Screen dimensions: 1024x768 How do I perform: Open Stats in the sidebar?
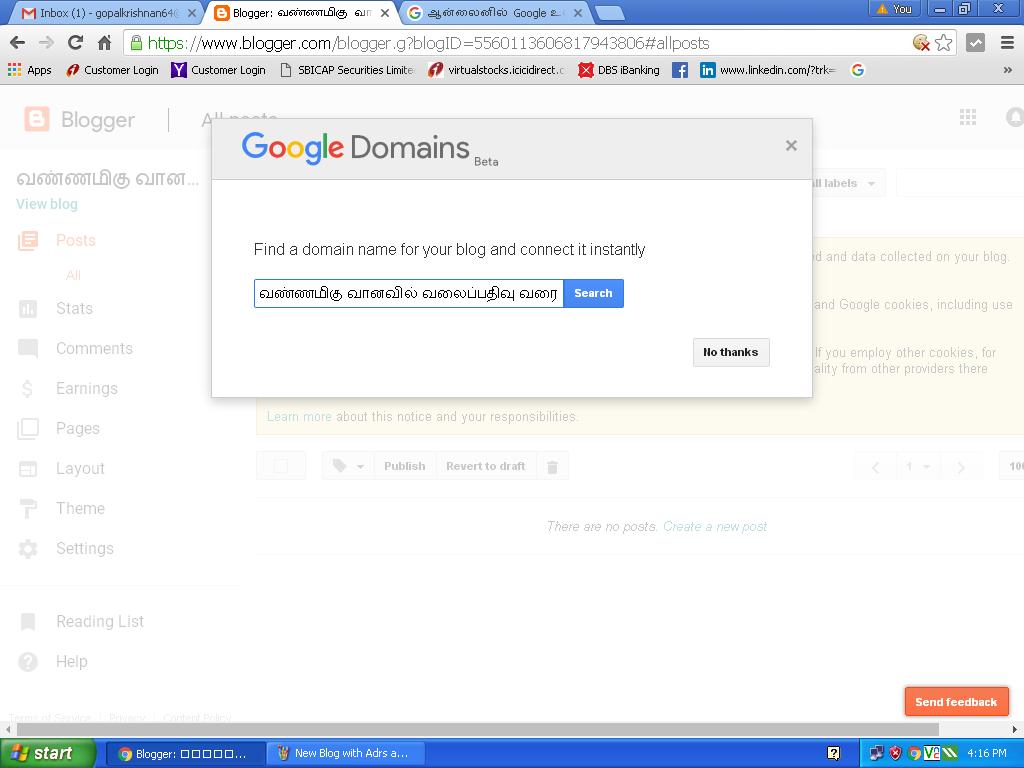click(x=74, y=308)
